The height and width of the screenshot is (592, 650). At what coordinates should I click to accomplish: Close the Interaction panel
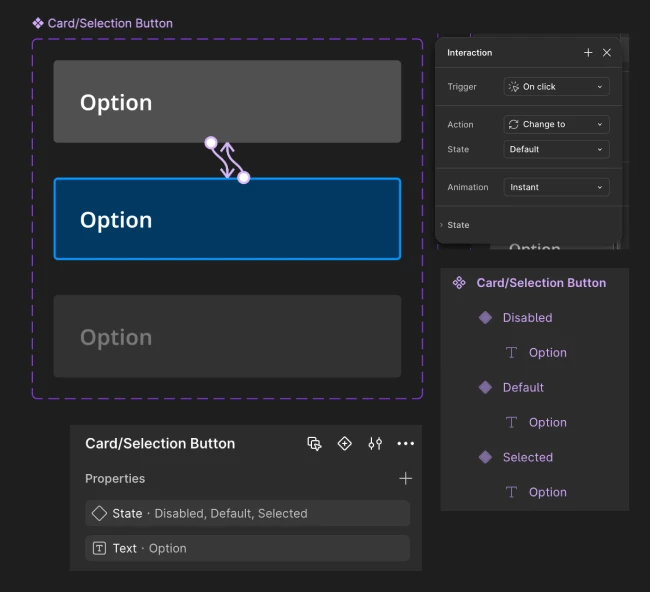(x=606, y=53)
